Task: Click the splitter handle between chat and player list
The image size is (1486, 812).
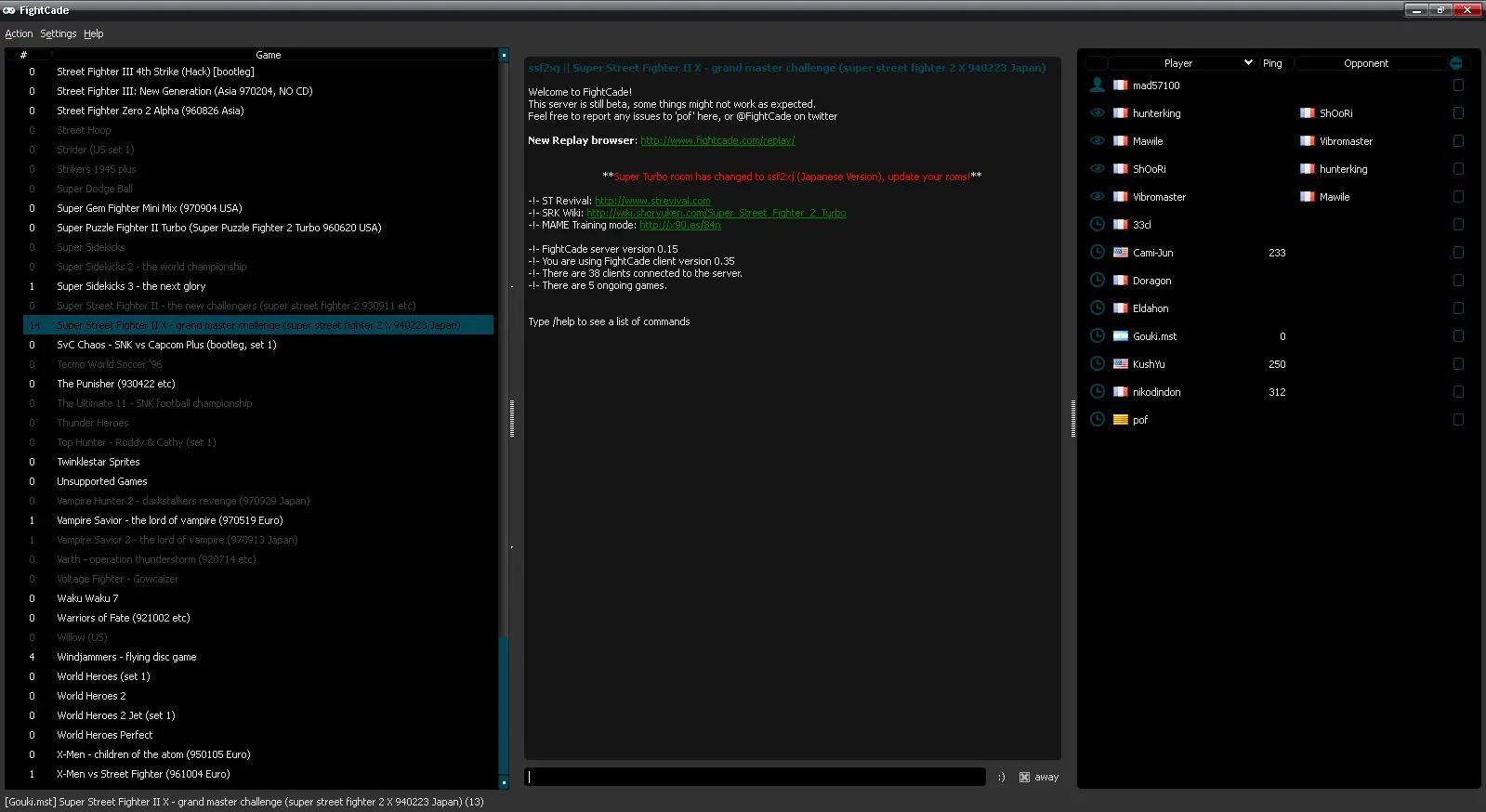Action: [1072, 418]
